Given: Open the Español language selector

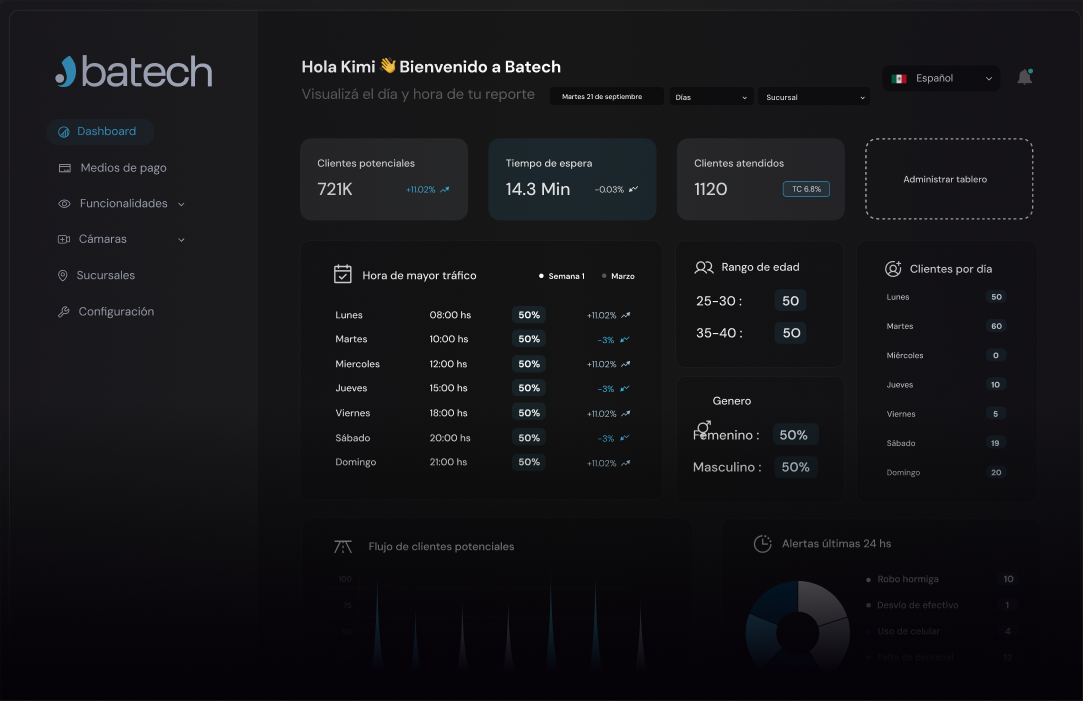Looking at the screenshot, I should point(940,77).
